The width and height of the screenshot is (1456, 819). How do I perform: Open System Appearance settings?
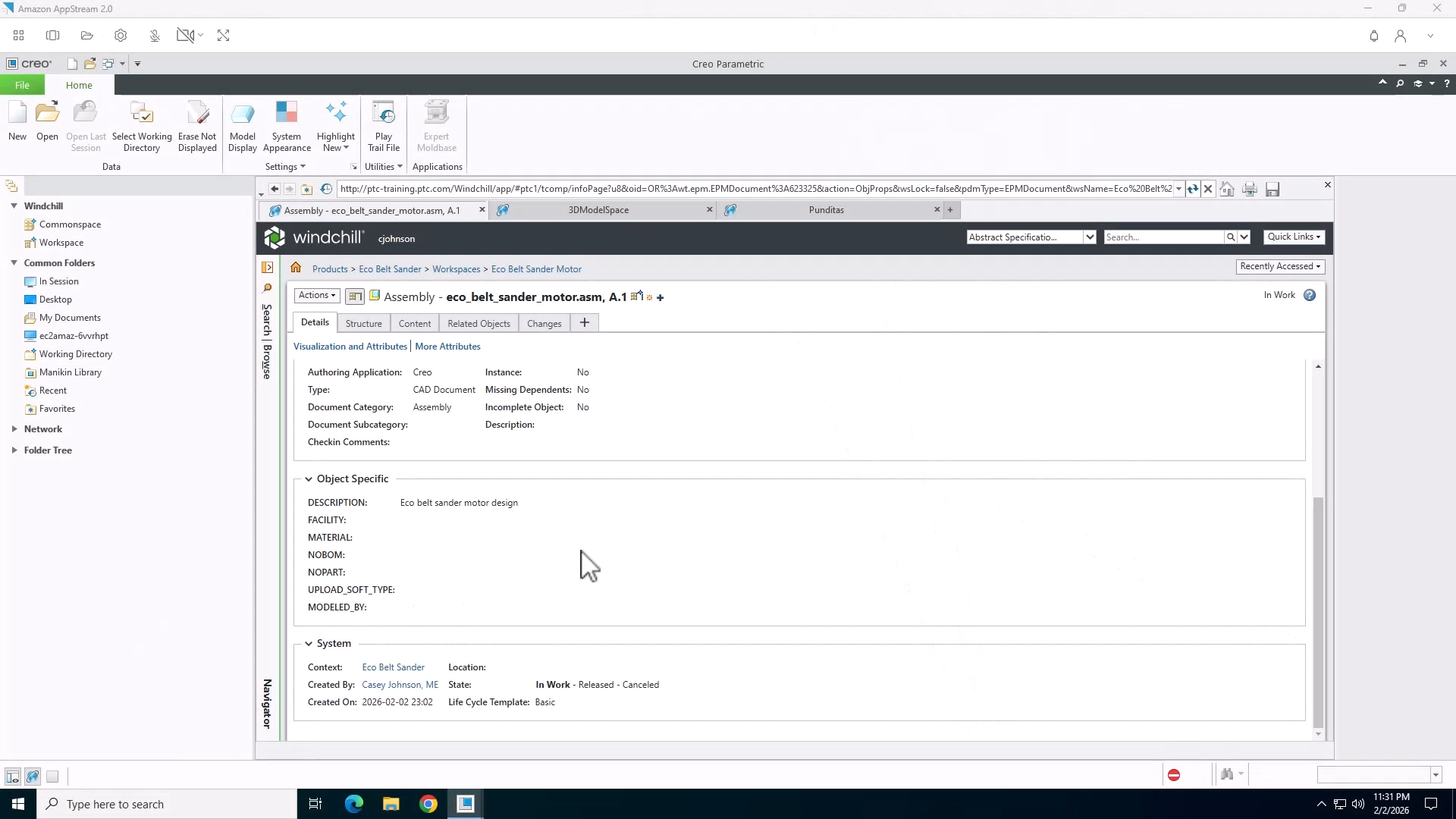coord(287,126)
